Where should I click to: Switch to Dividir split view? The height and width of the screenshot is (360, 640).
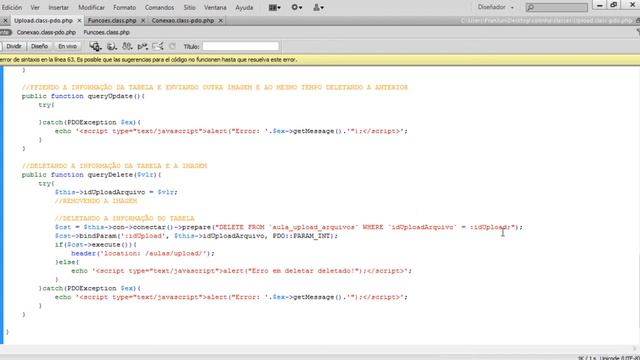pos(14,47)
